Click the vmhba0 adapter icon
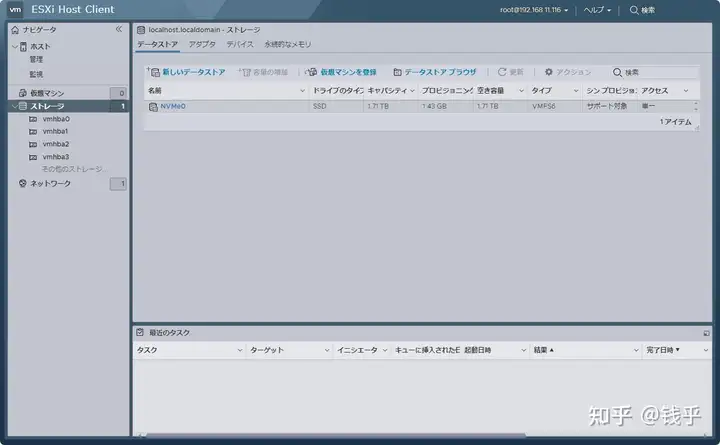Image resolution: width=720 pixels, height=445 pixels. click(33, 119)
